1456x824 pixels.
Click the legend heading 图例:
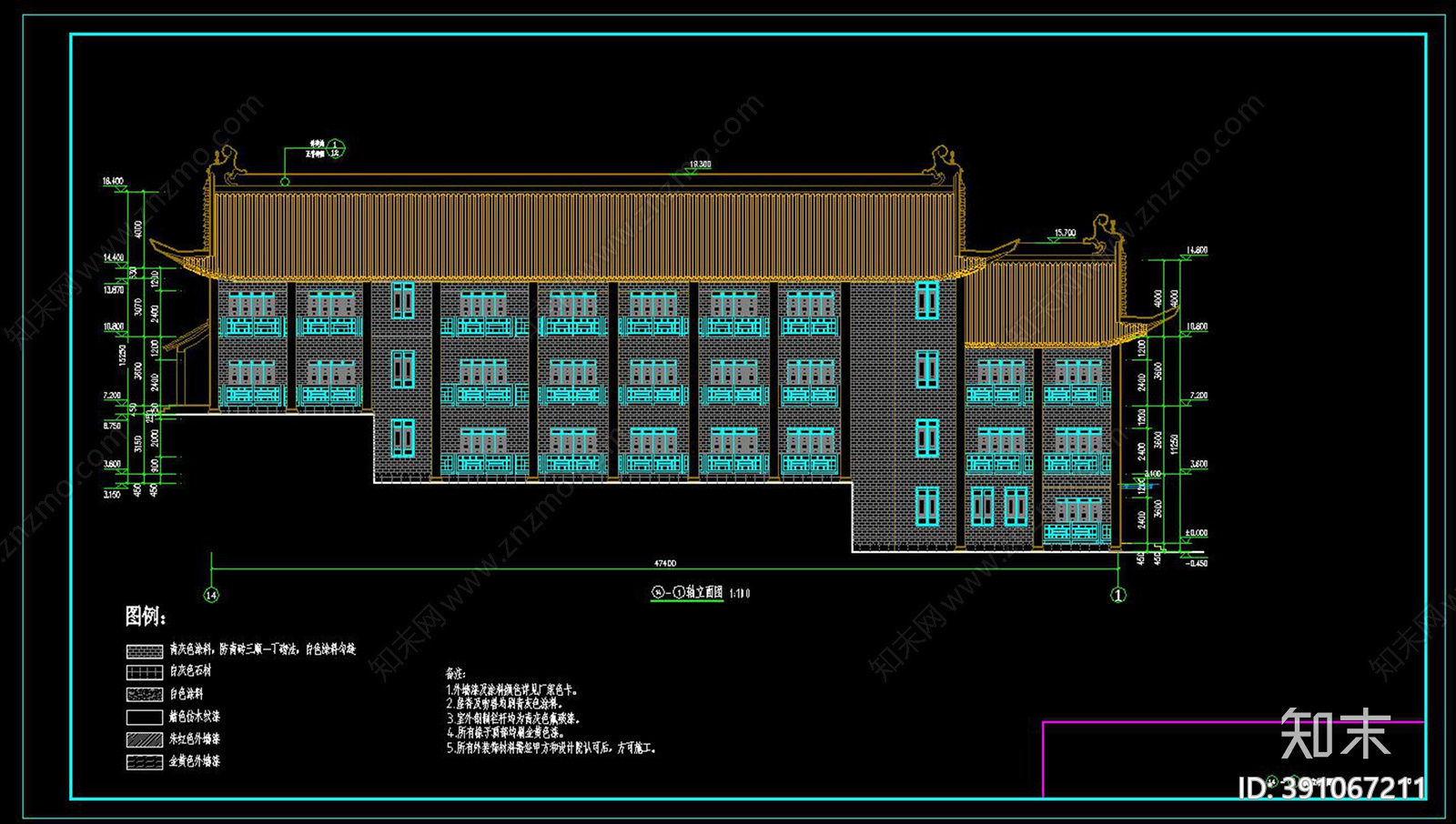(x=146, y=617)
